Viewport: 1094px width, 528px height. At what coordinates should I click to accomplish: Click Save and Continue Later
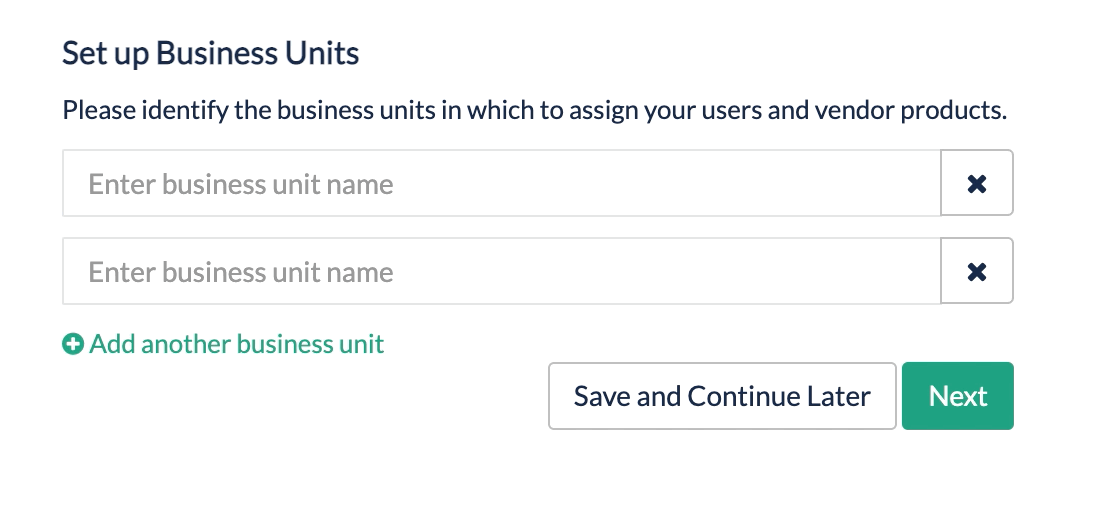[721, 396]
